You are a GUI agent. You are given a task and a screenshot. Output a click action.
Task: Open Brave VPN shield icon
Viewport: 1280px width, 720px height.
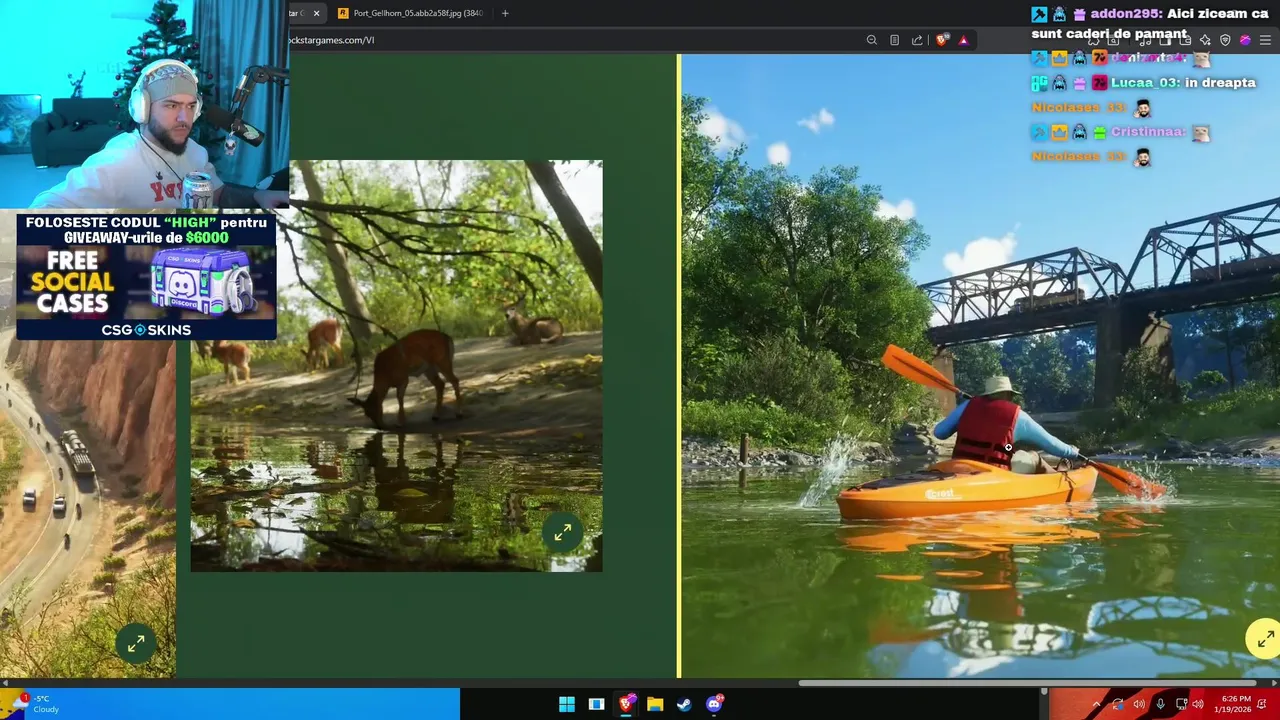[1225, 40]
